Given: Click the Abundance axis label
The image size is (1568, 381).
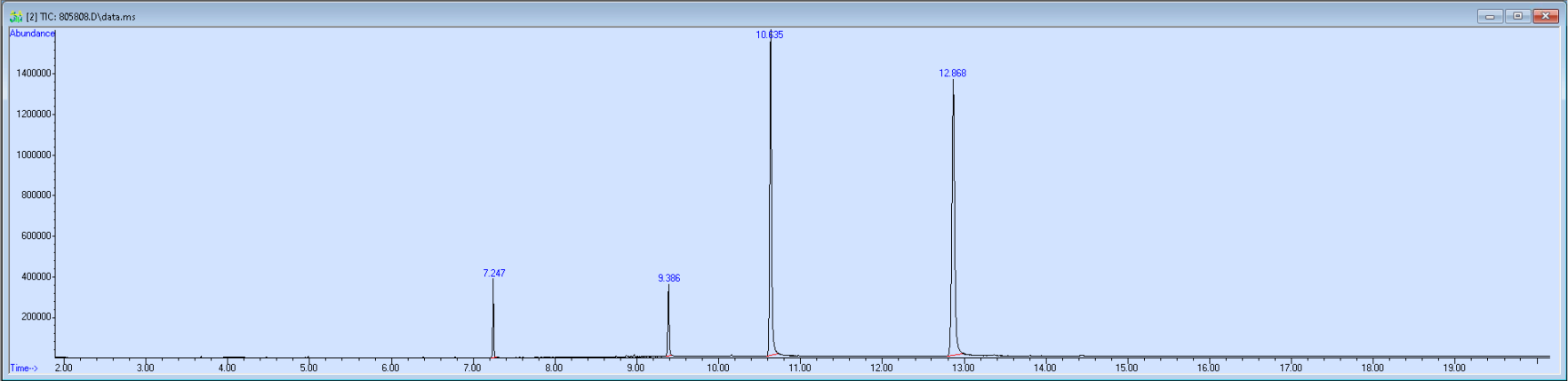Looking at the screenshot, I should (32, 34).
